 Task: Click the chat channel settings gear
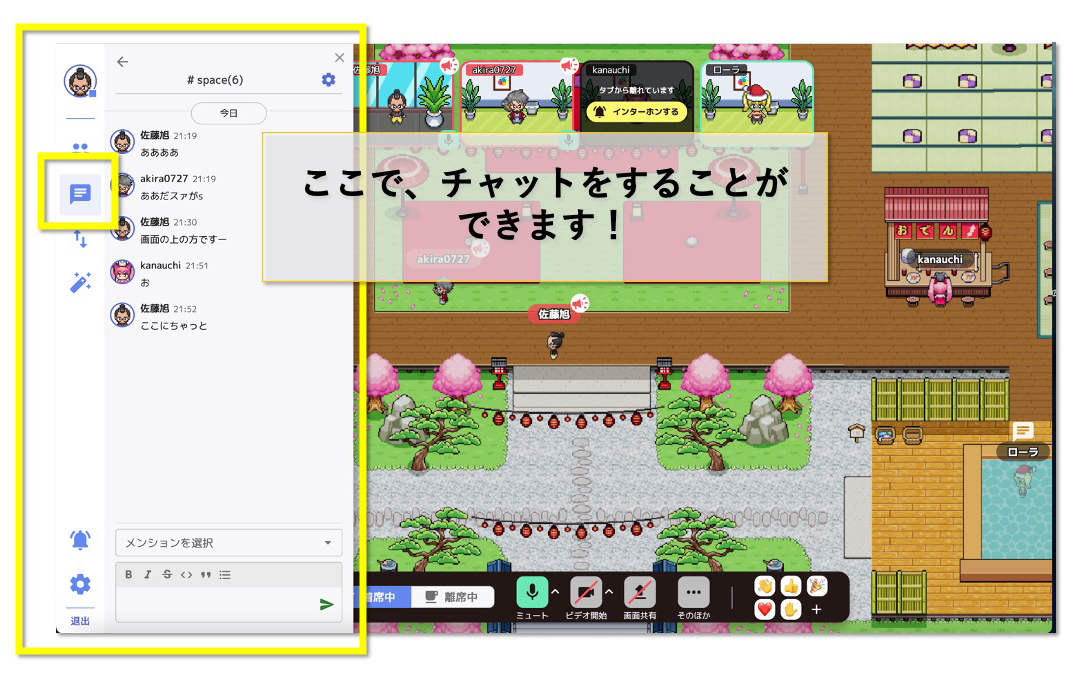(328, 80)
